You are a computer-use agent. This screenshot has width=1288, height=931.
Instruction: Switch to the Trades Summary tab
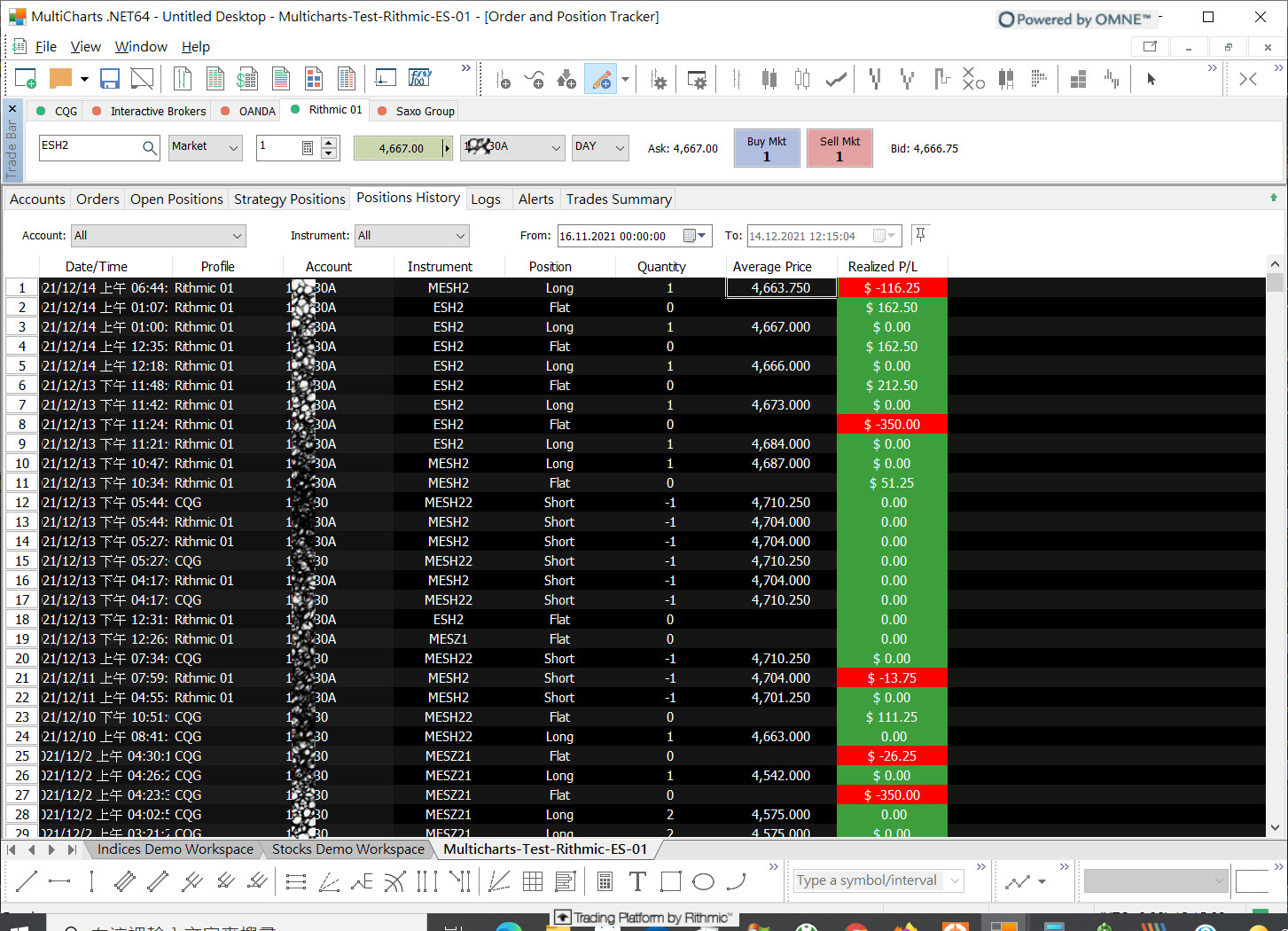point(619,199)
